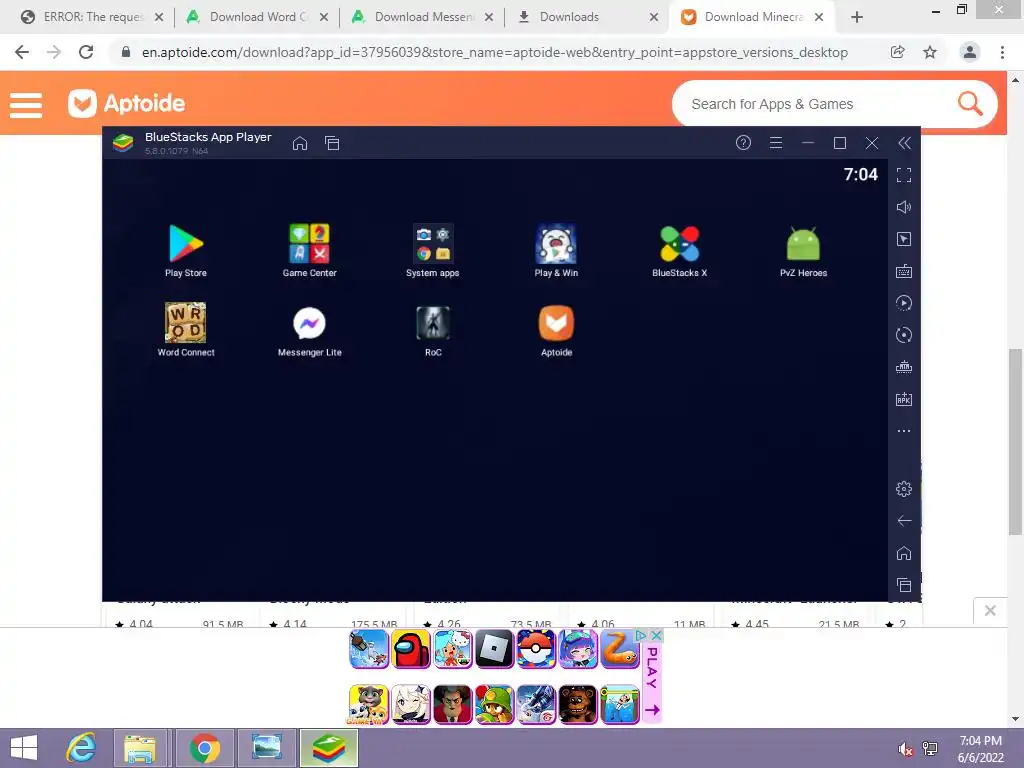Open BlueStacks settings gear
The image size is (1024, 768).
pos(904,488)
